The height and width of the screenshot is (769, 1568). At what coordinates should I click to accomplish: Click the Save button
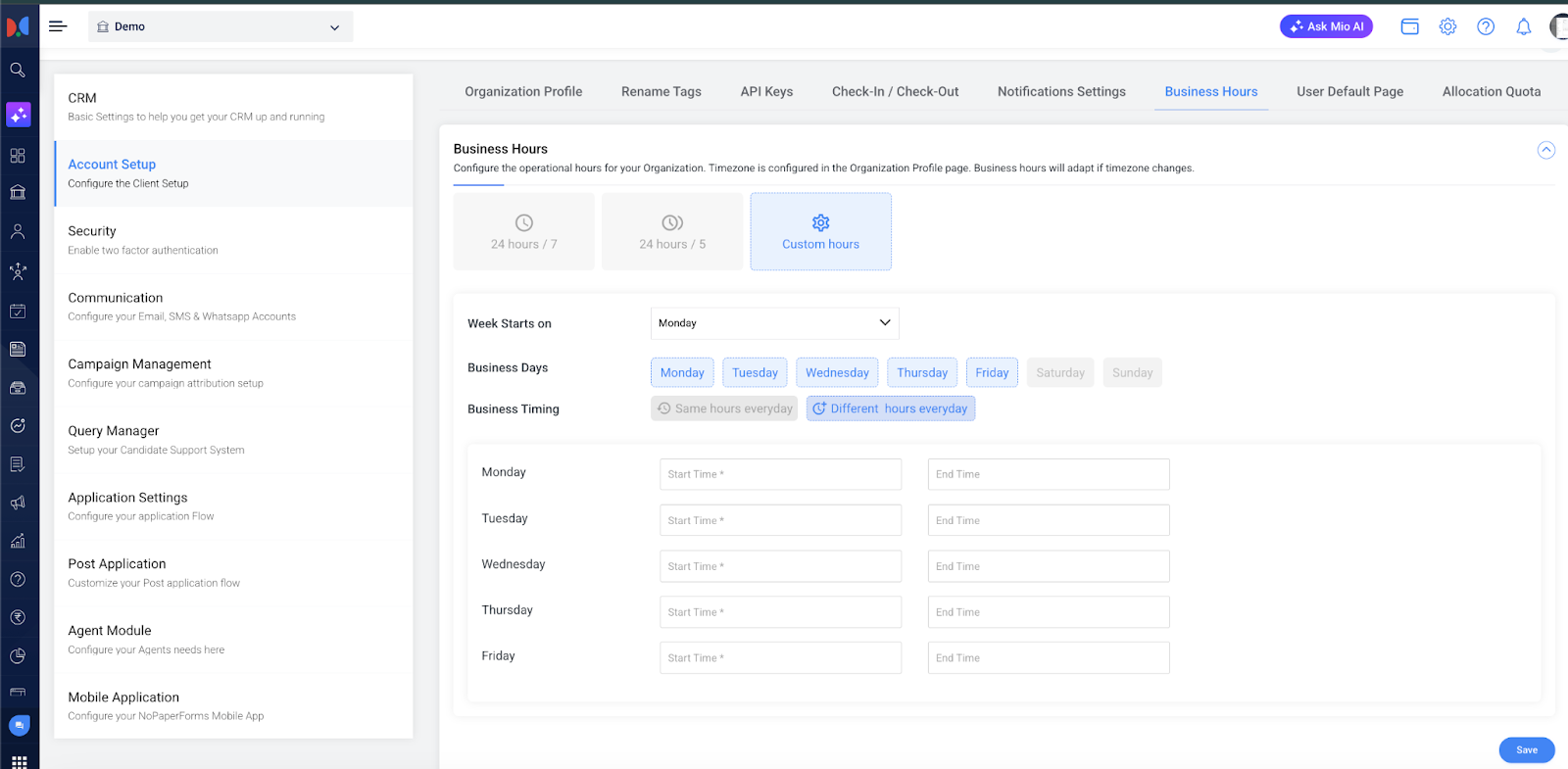click(1526, 750)
